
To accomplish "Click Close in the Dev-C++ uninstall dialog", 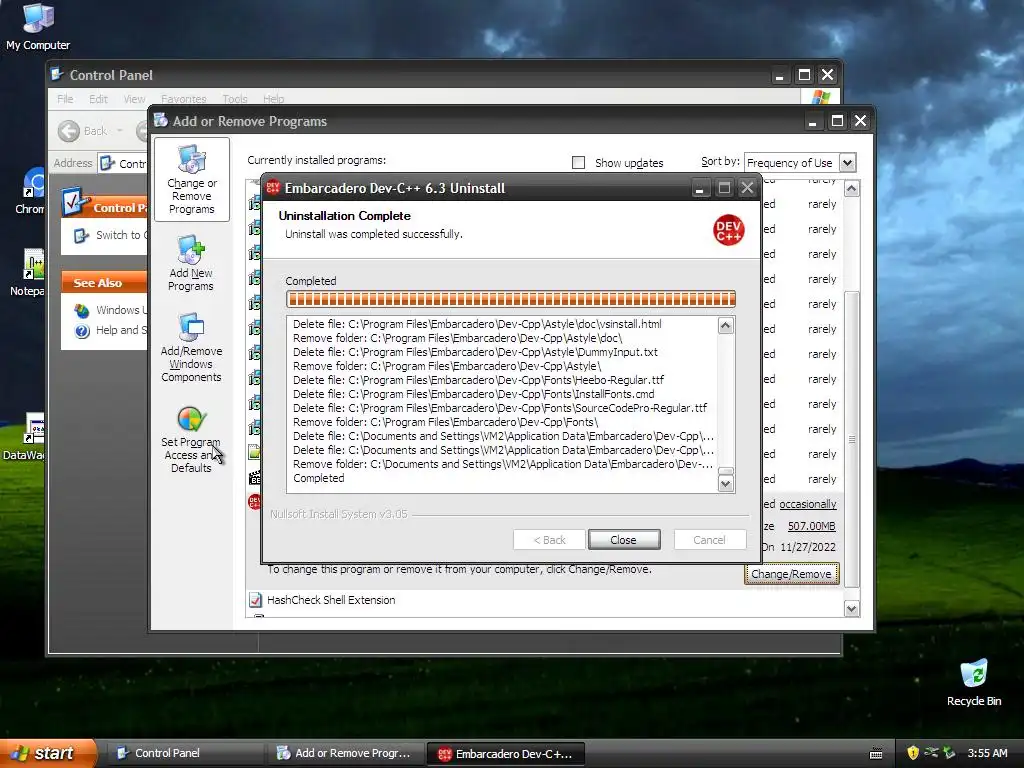I will pyautogui.click(x=624, y=540).
